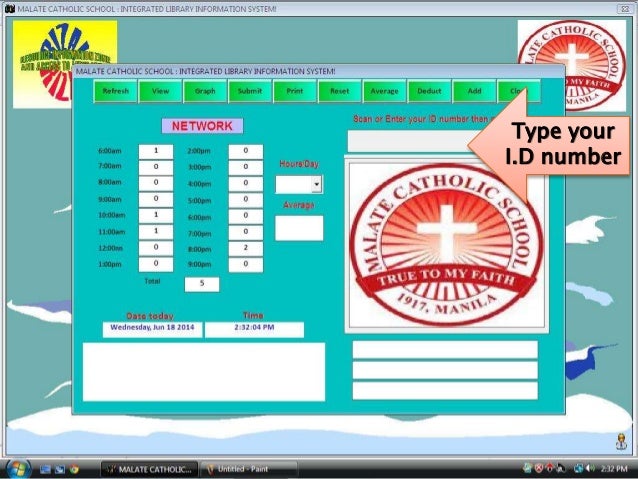
Task: Select the 8:00pm count field
Action: click(246, 249)
